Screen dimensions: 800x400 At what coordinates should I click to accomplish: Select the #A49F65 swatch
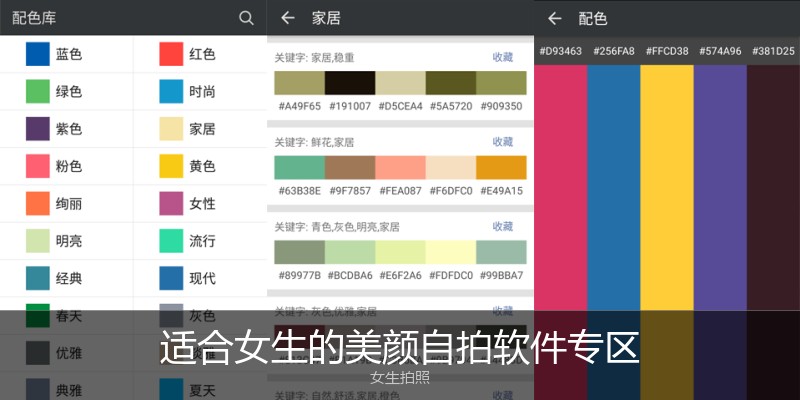[x=299, y=83]
